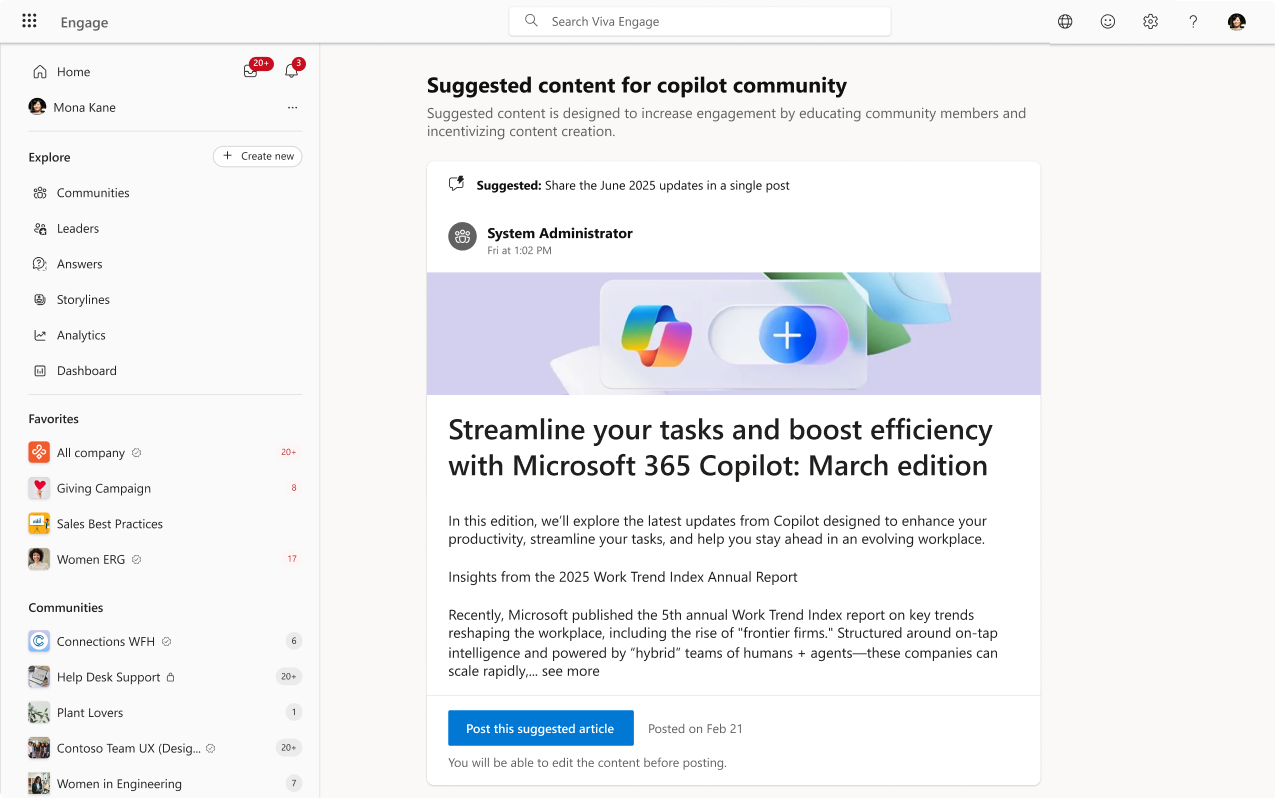Open the globe network icon in the header
The image size is (1275, 798).
tap(1065, 21)
